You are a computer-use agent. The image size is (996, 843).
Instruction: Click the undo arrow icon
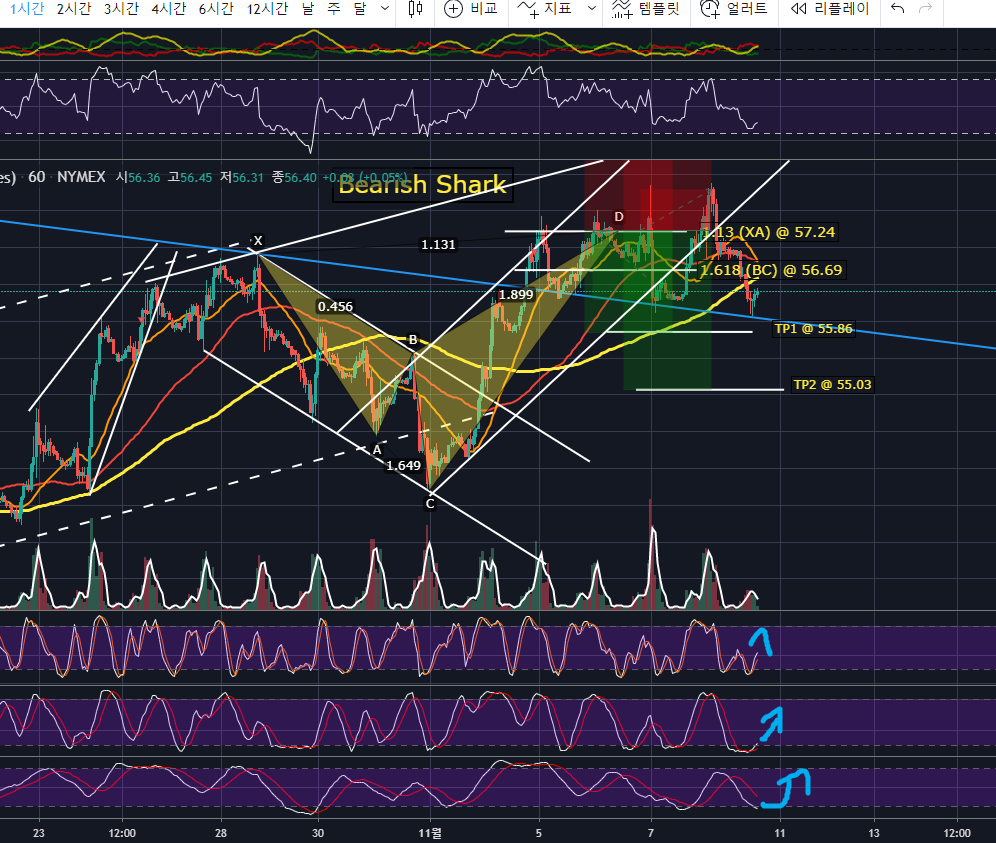pos(897,9)
